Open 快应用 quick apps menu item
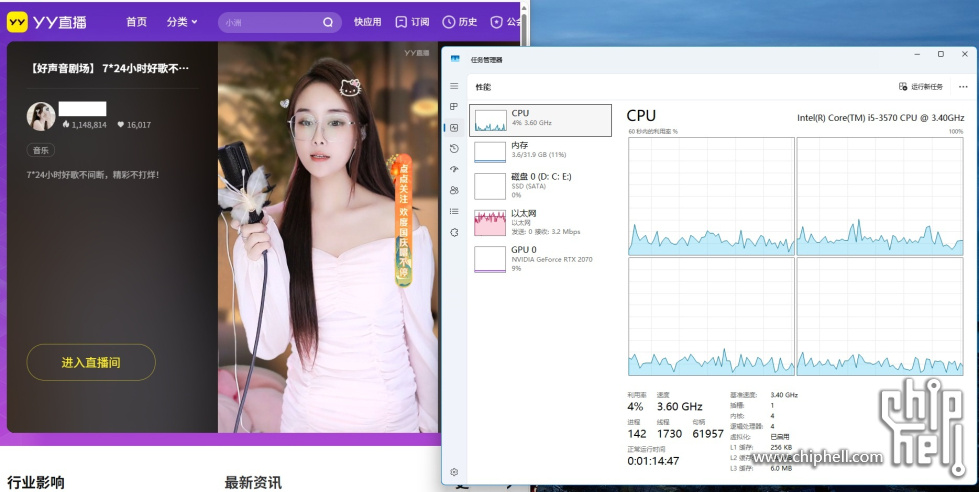Image resolution: width=979 pixels, height=492 pixels. pyautogui.click(x=367, y=21)
